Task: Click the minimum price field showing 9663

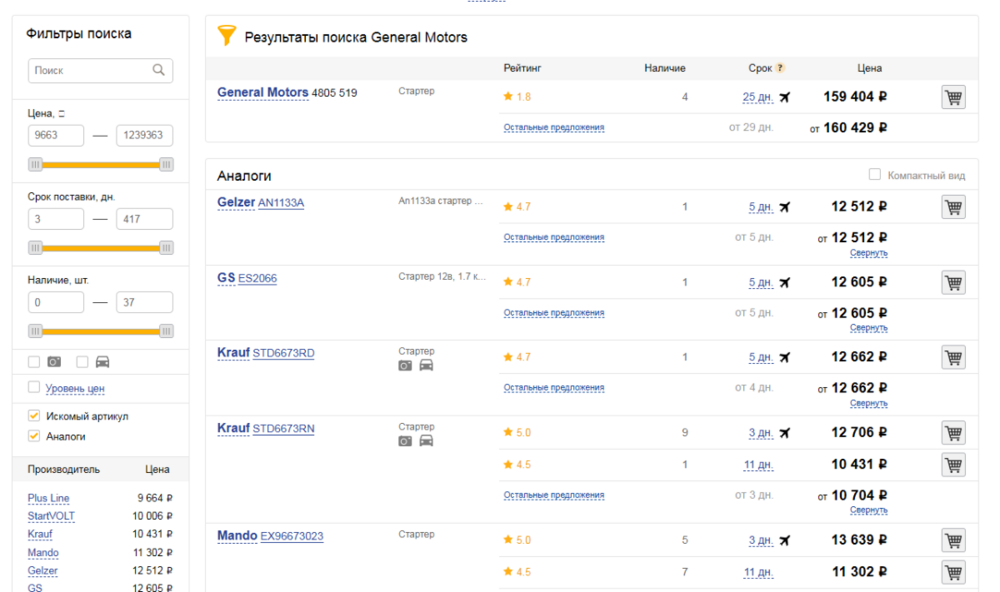Action: click(x=56, y=135)
